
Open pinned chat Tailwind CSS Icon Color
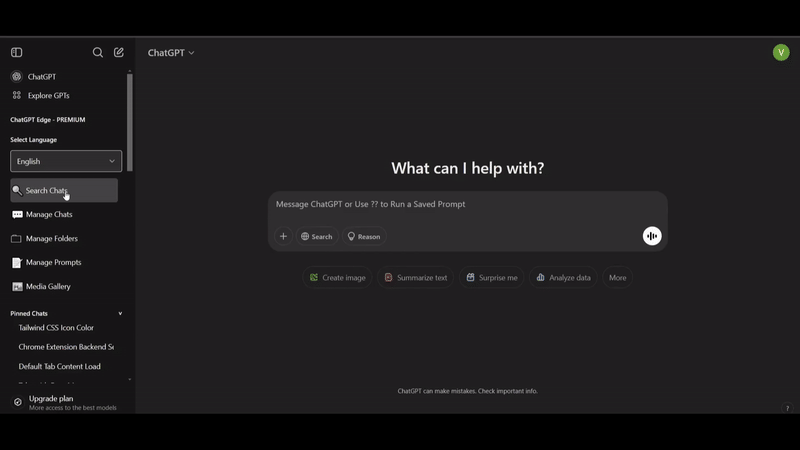[x=56, y=328]
